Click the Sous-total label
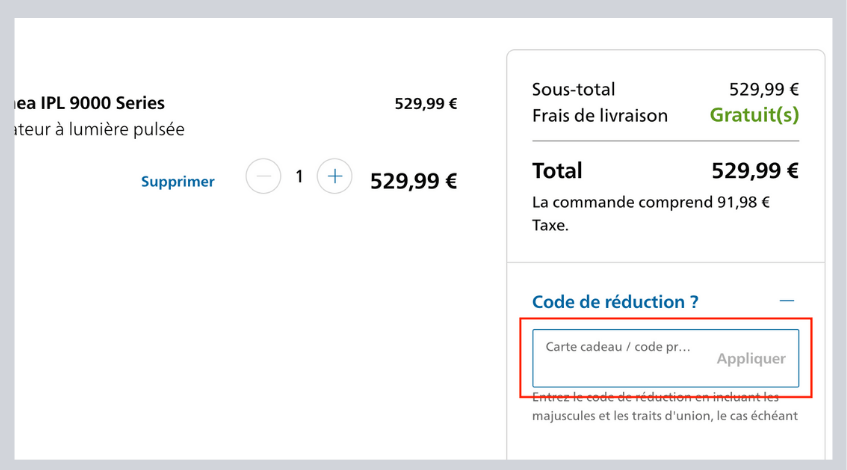Viewport: 847px width, 470px height. [573, 90]
